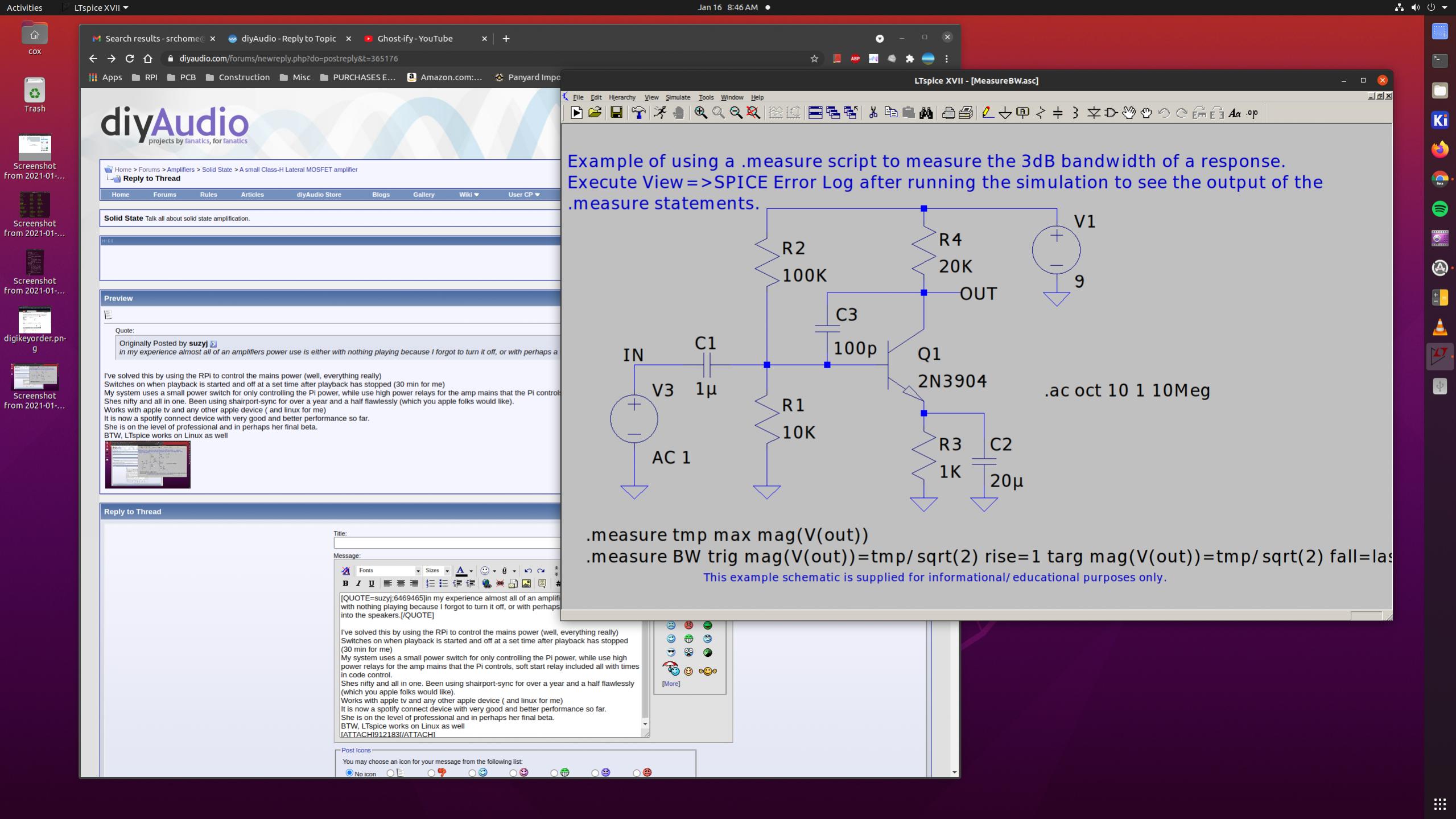Screen dimensions: 1456x819
Task: Place a diode component
Action: pos(1094,113)
